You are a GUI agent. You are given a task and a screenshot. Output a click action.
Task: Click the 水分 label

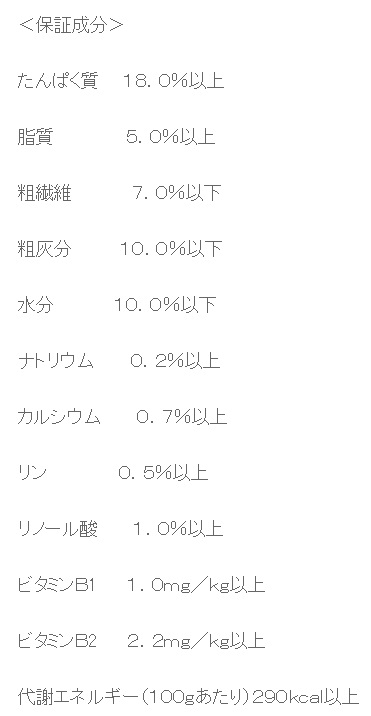pos(35,305)
